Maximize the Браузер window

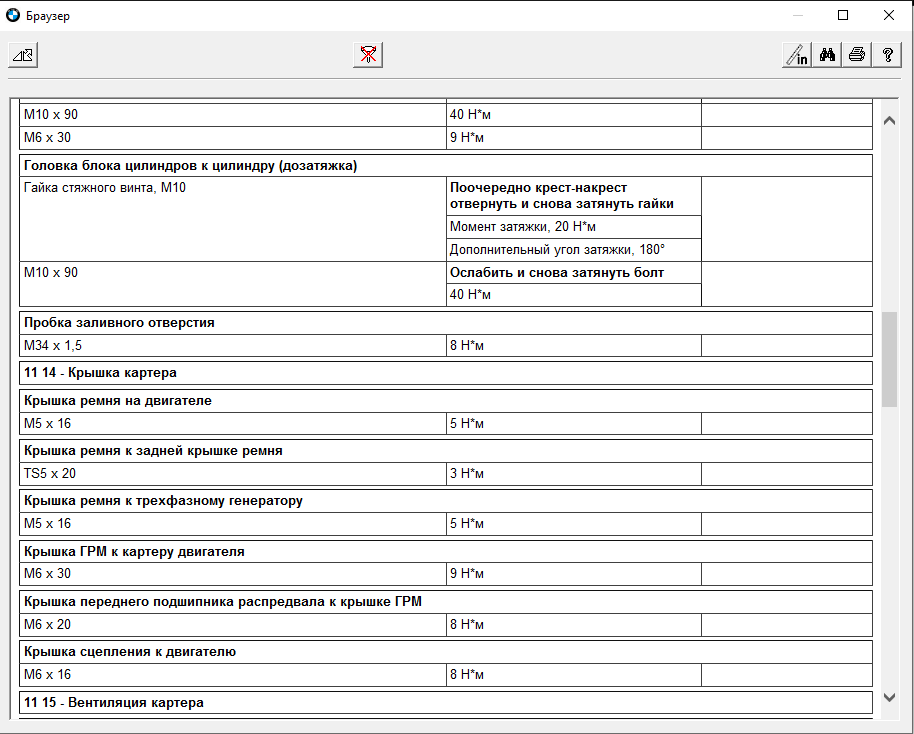coord(843,16)
